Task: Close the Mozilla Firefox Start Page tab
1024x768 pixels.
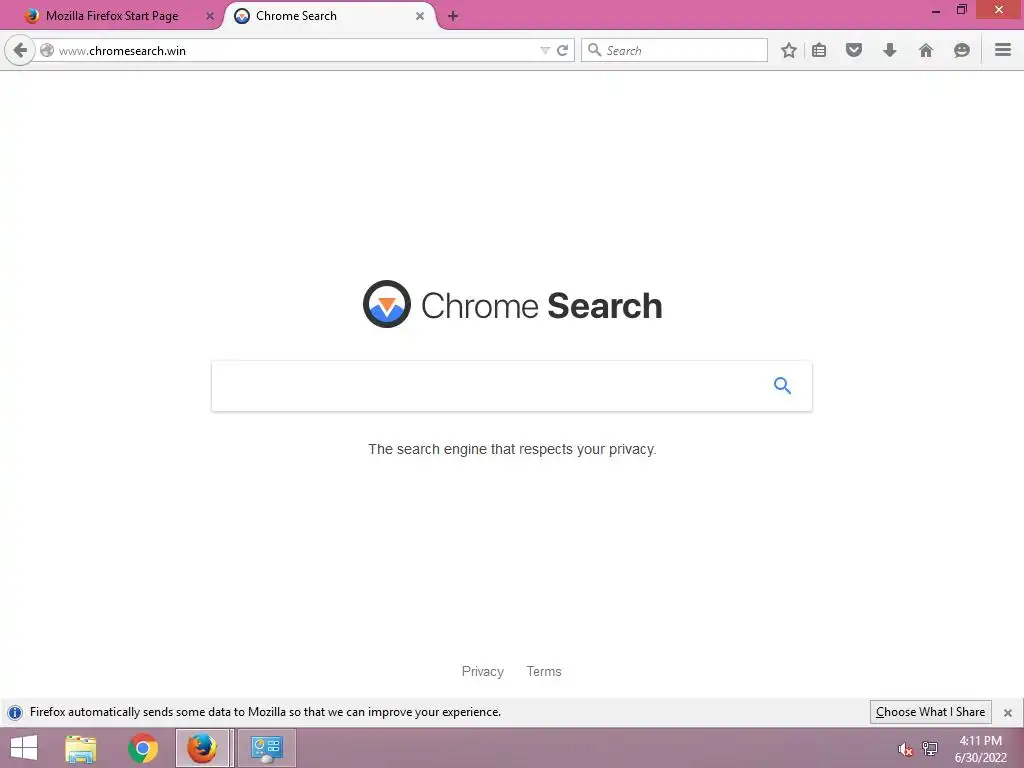Action: [210, 16]
